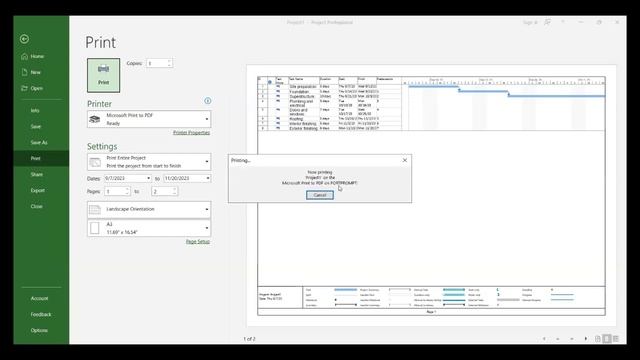This screenshot has height=360, width=640.
Task: Open Account settings
Action: pos(41,298)
